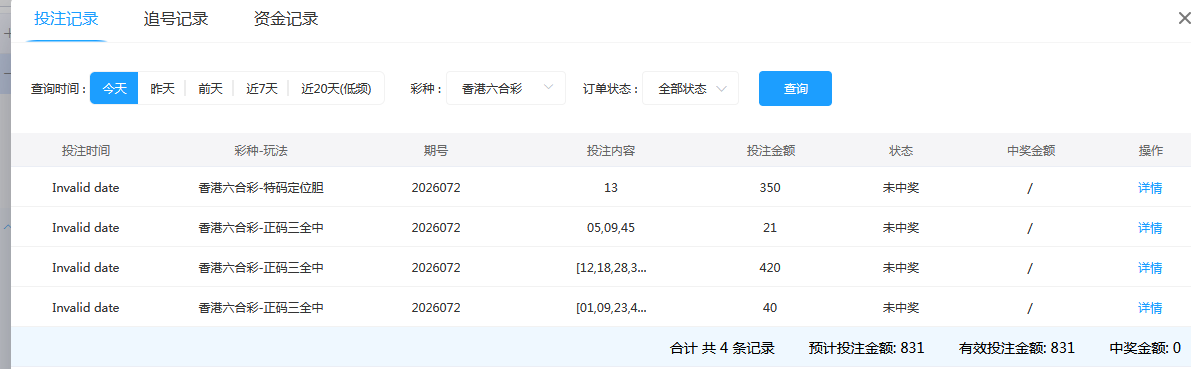Click bet amount 40
The height and width of the screenshot is (369, 1191).
770,308
